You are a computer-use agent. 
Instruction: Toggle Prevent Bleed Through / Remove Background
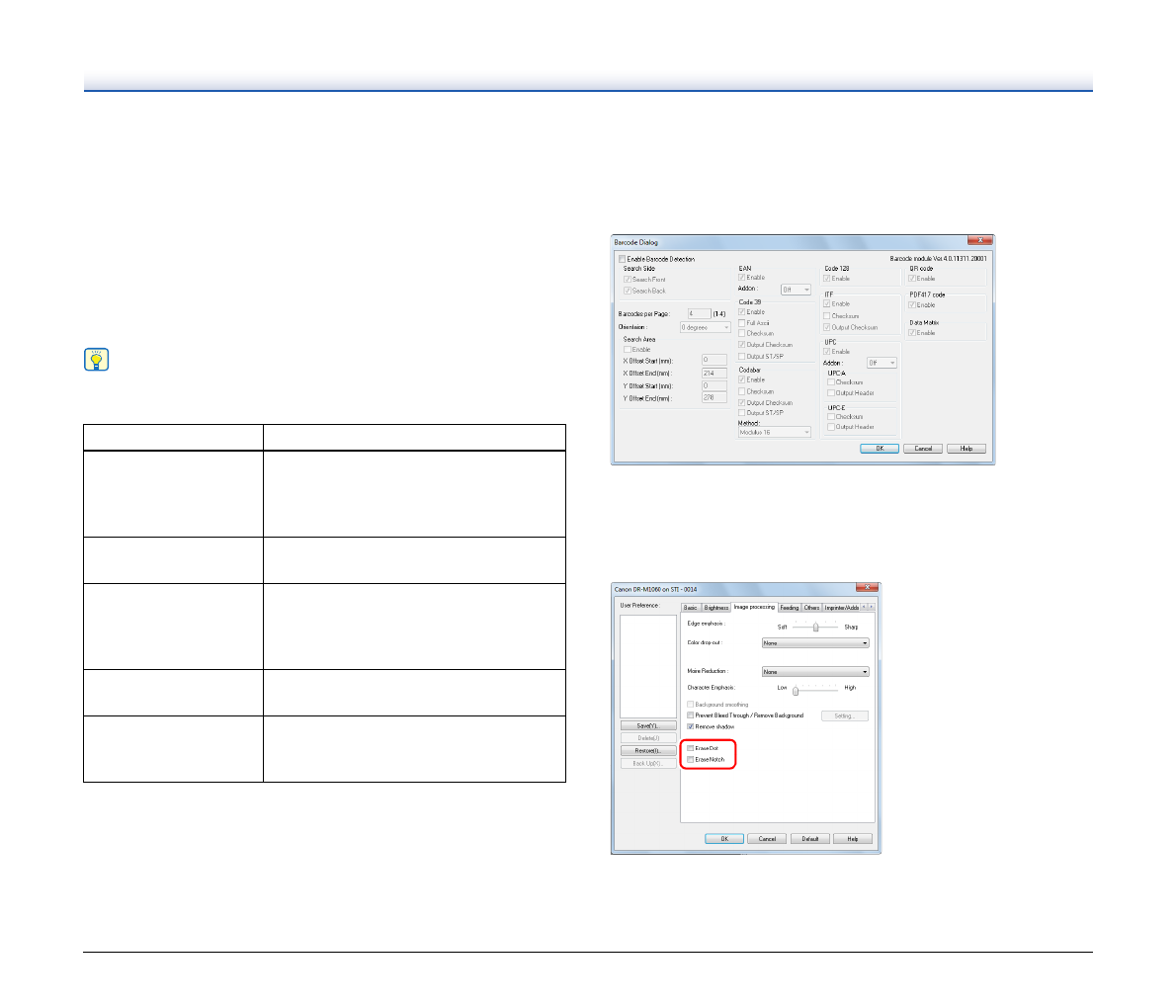coord(691,715)
